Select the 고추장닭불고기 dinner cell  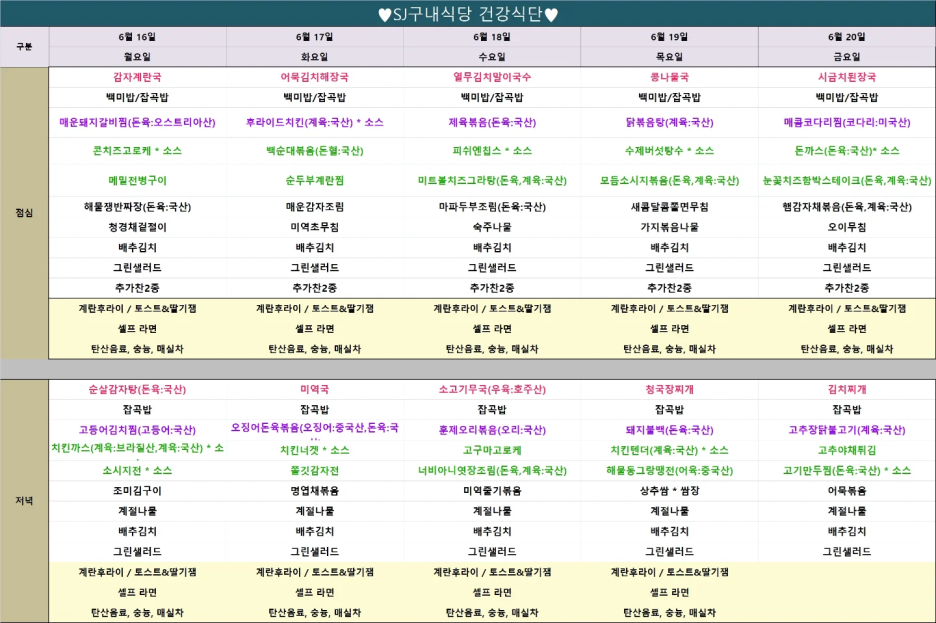click(846, 429)
